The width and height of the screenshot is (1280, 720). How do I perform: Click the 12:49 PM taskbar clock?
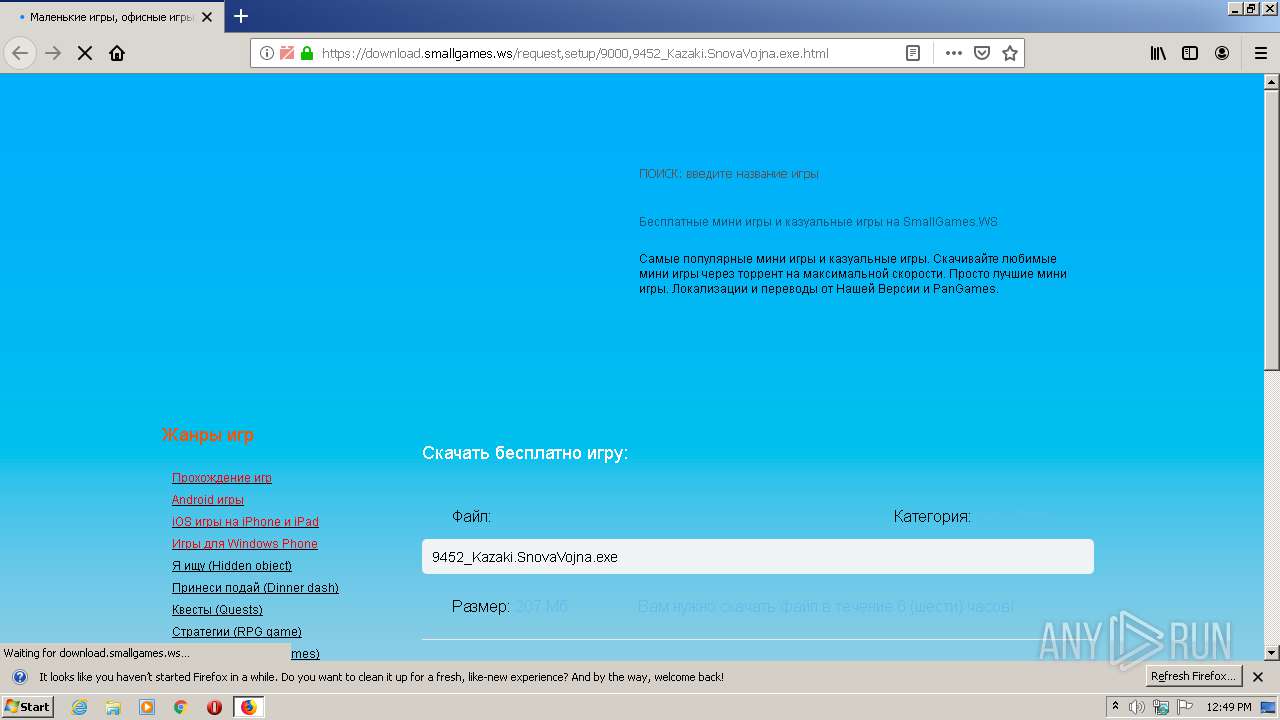(x=1229, y=707)
